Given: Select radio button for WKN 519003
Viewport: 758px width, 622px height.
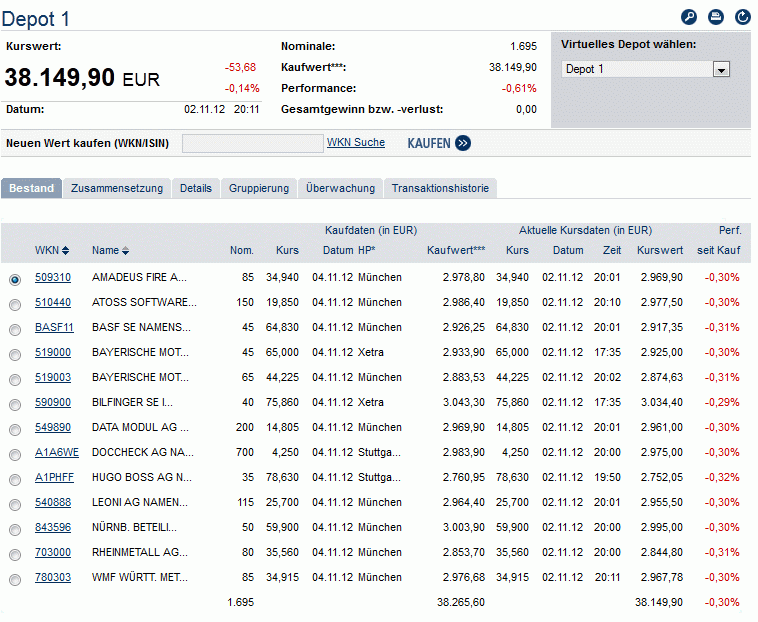Looking at the screenshot, I should [x=15, y=379].
